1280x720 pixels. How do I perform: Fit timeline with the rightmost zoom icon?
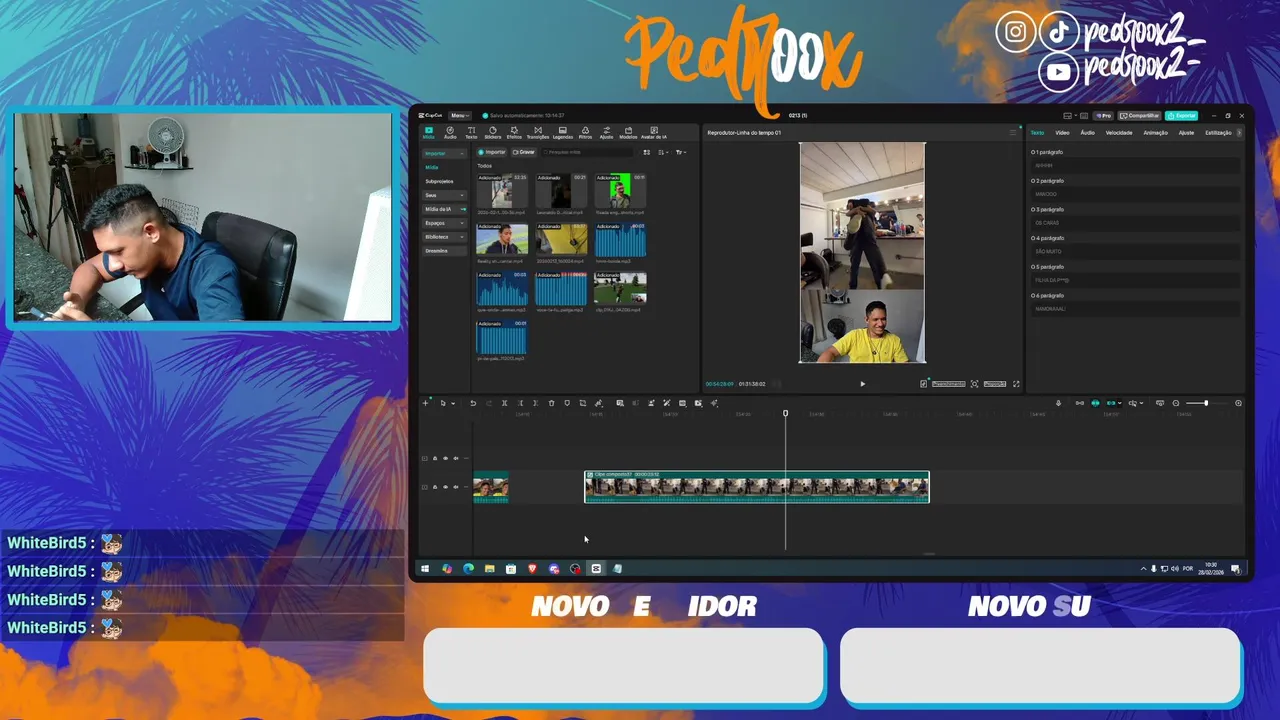[x=1238, y=403]
